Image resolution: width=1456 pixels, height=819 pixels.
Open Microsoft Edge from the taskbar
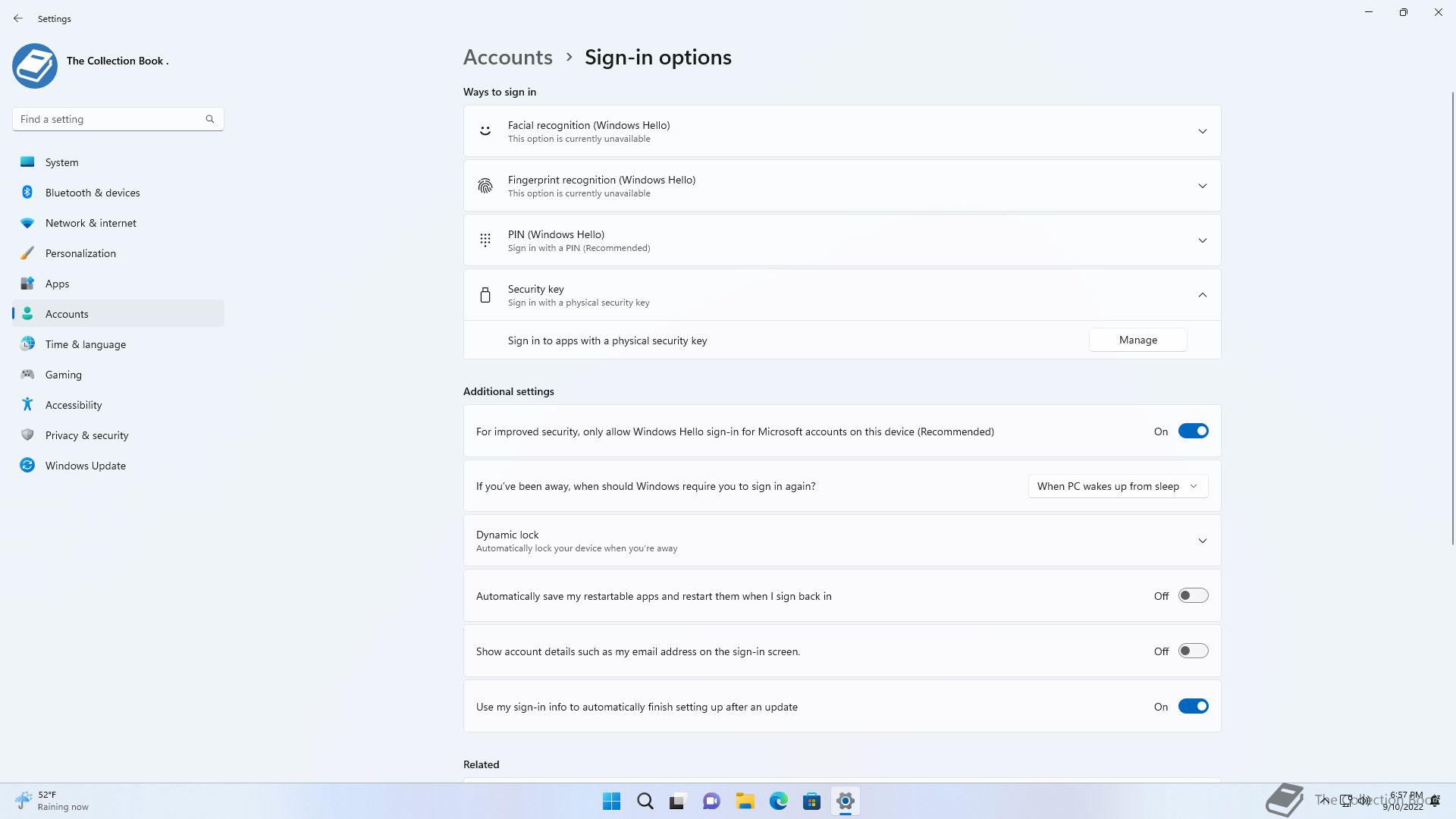778,801
